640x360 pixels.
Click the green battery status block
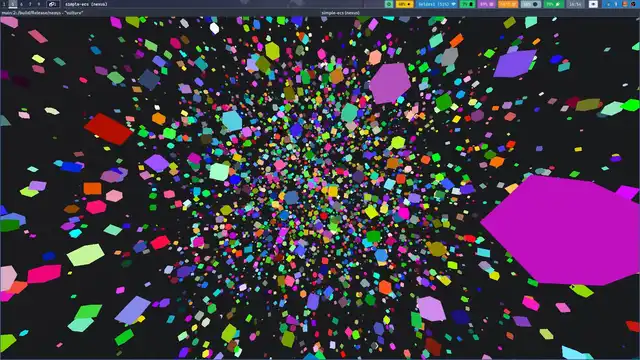click(467, 4)
